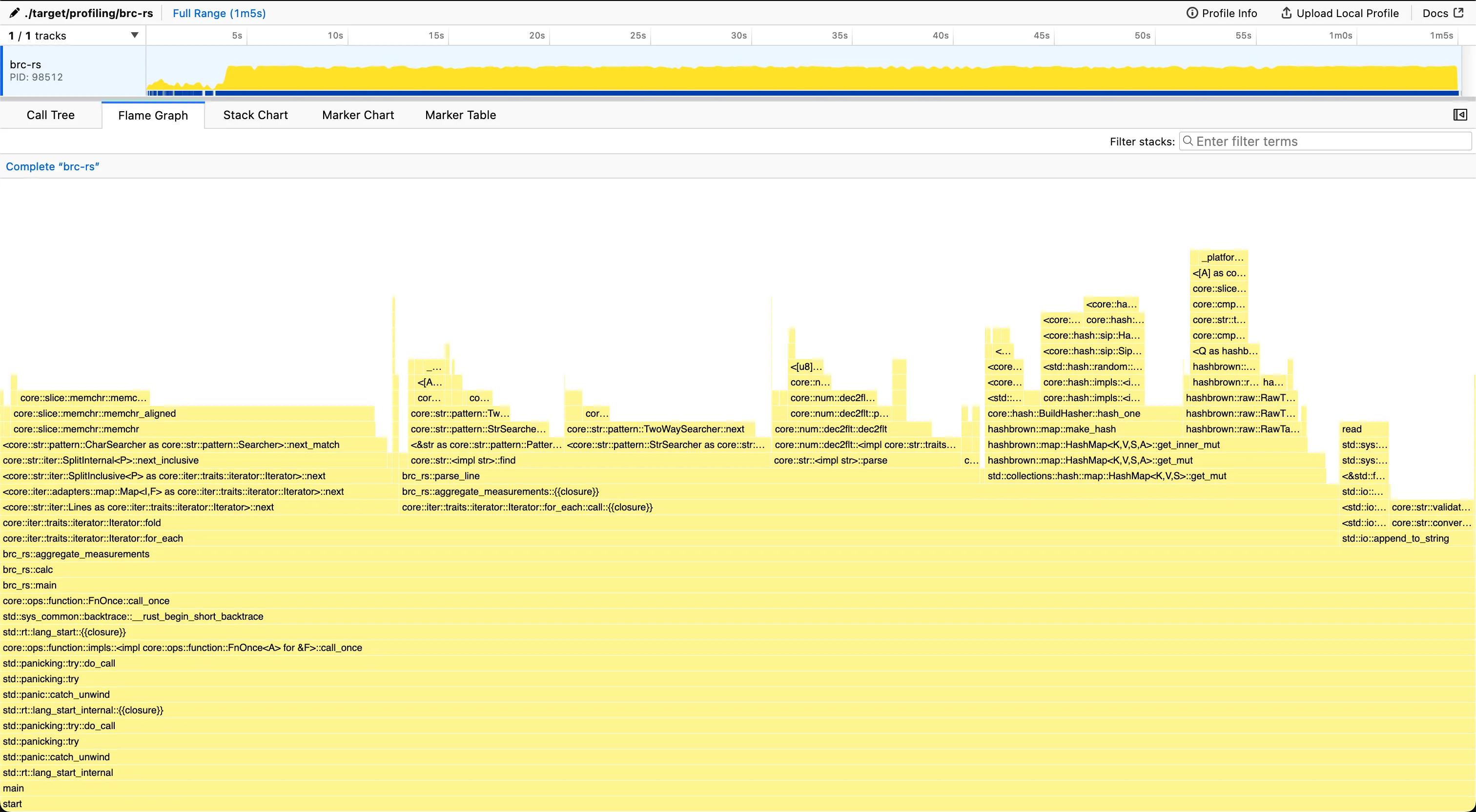The width and height of the screenshot is (1476, 812).
Task: Click the Upload Local Profile icon
Action: pos(1286,13)
